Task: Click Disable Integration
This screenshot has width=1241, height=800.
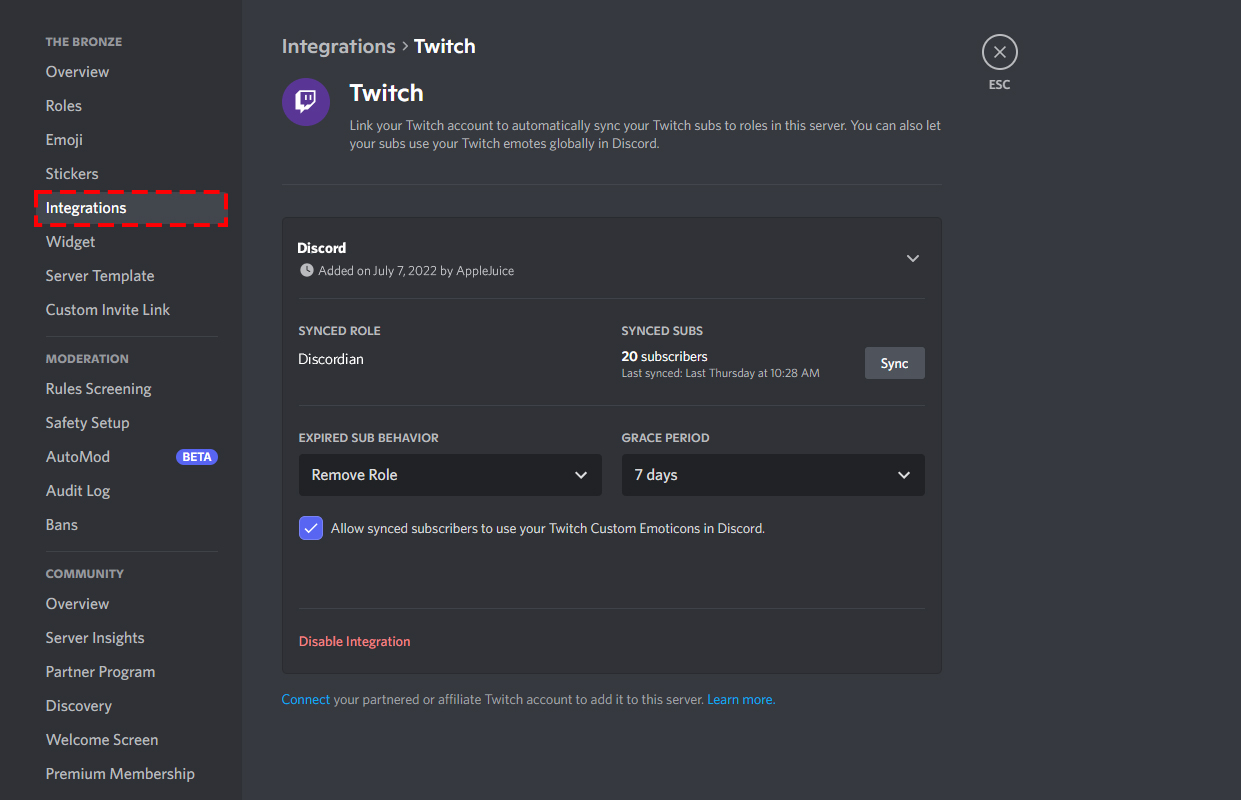Action: pos(354,641)
